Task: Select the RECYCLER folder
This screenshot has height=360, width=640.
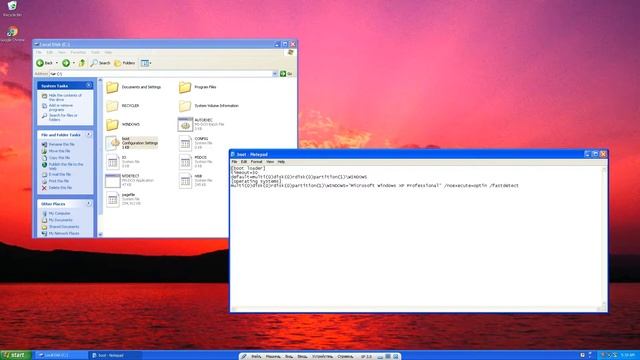Action: click(123, 106)
